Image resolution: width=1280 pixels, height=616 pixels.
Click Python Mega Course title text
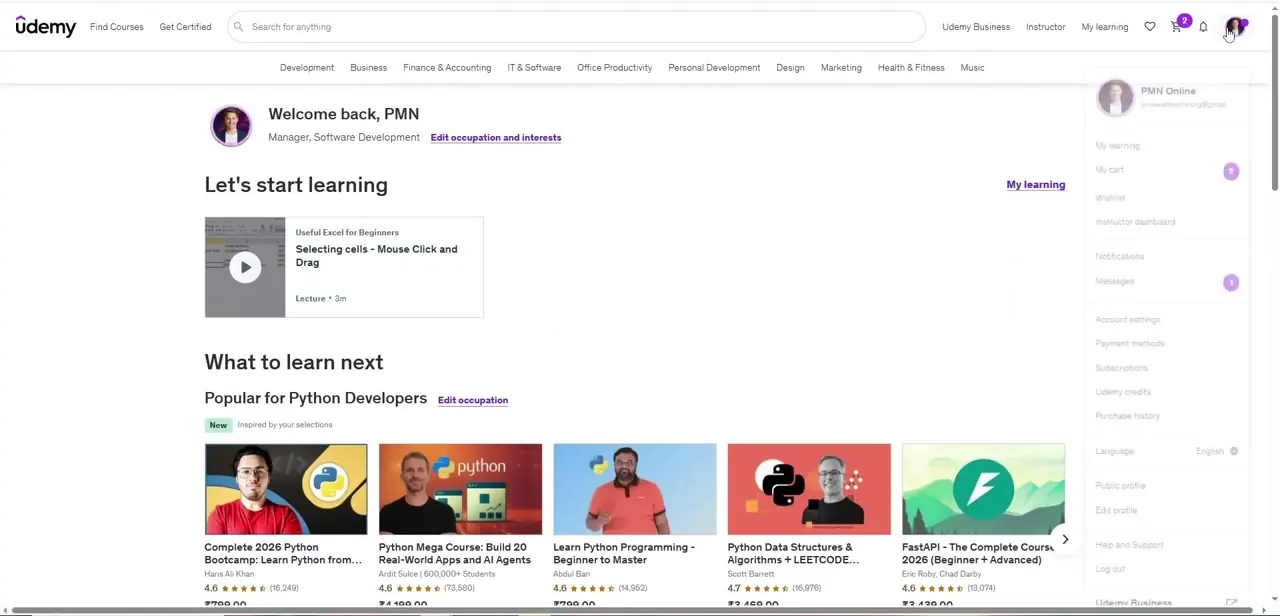point(455,554)
